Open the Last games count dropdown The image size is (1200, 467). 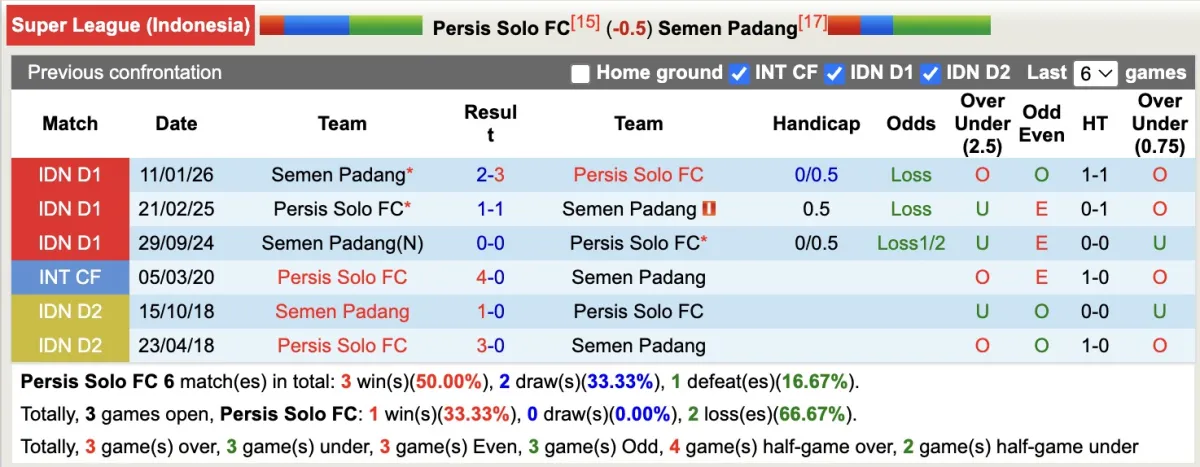coord(1095,73)
